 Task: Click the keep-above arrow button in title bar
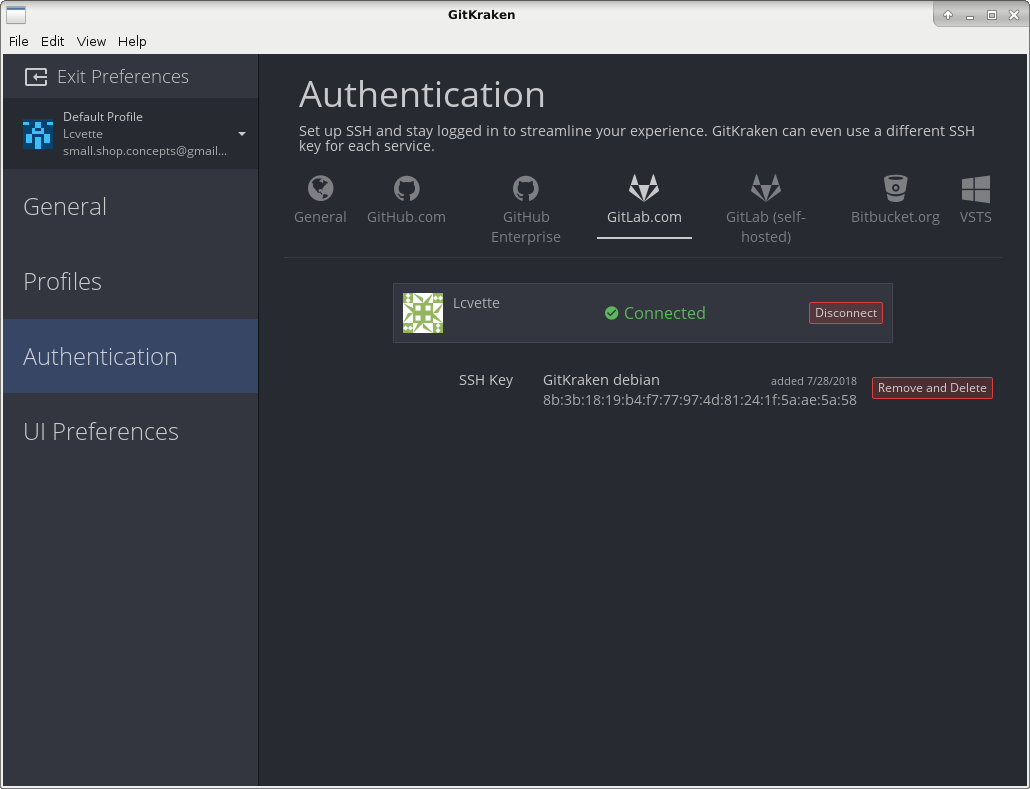pyautogui.click(x=948, y=14)
